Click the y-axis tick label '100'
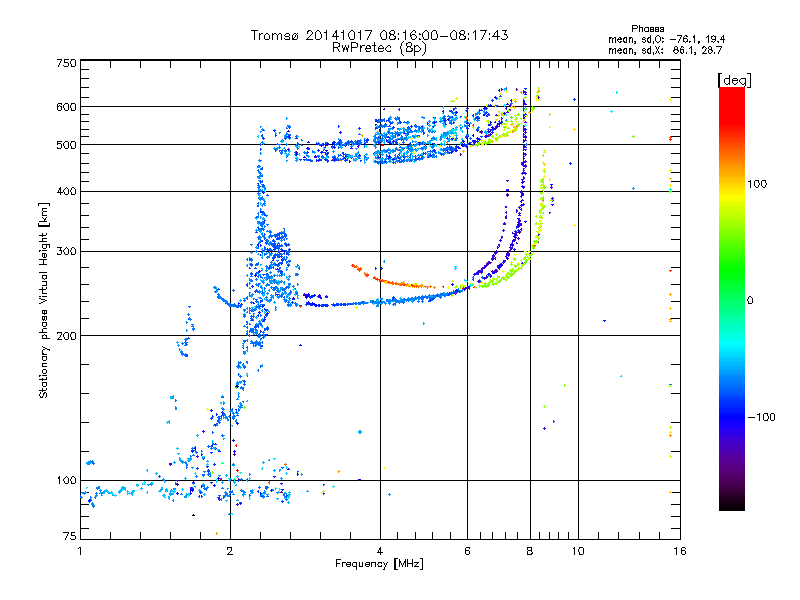Viewport: 800px width, 600px height. pos(66,480)
